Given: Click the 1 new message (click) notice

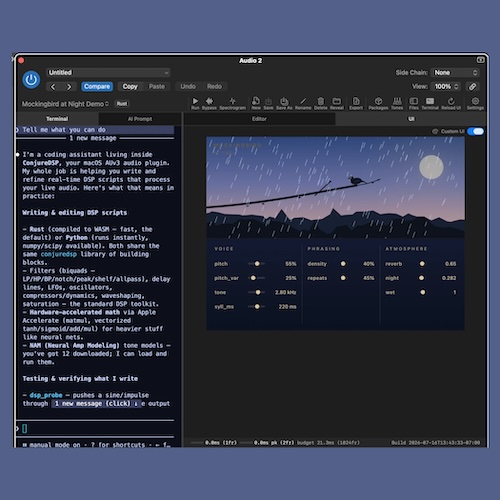Looking at the screenshot, I should pos(96,404).
